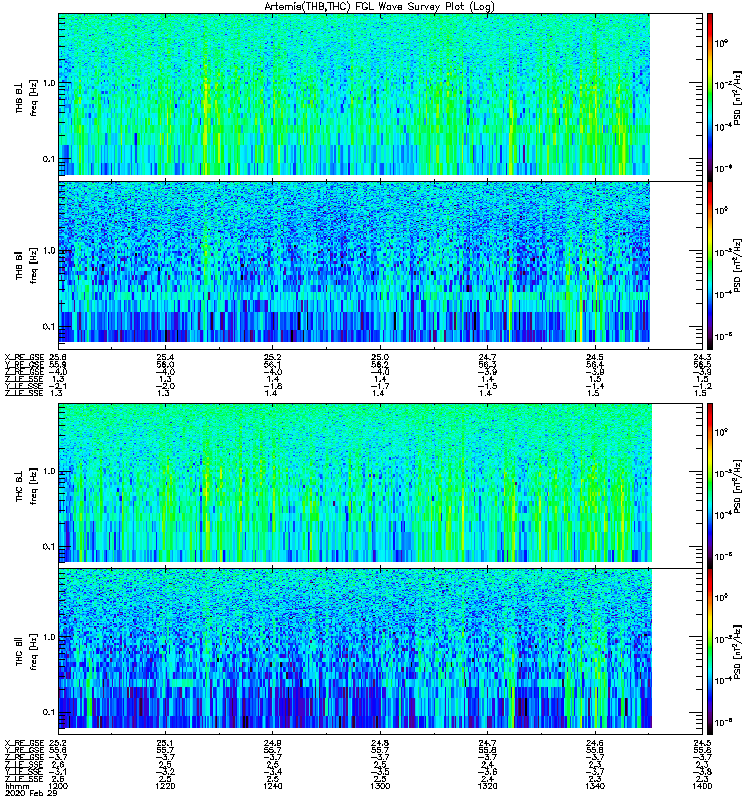Click the '1300' time tick label
Screen dimensions: 750x800
[x=380, y=786]
